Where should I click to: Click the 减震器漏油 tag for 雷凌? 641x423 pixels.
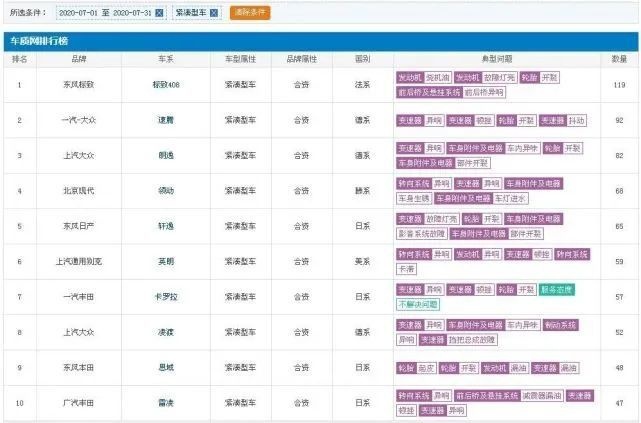click(542, 396)
